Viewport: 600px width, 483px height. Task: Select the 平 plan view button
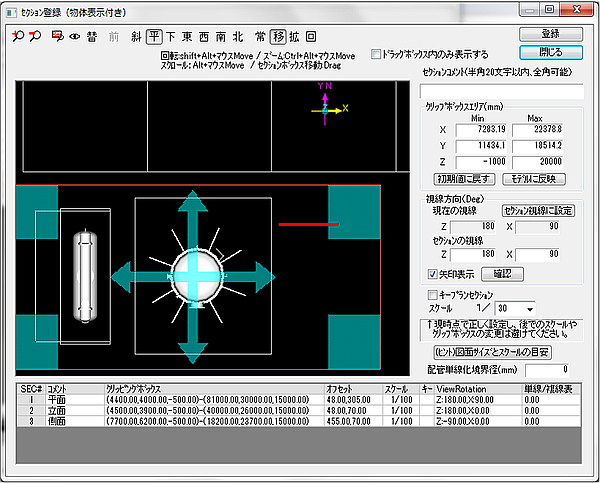click(x=153, y=36)
